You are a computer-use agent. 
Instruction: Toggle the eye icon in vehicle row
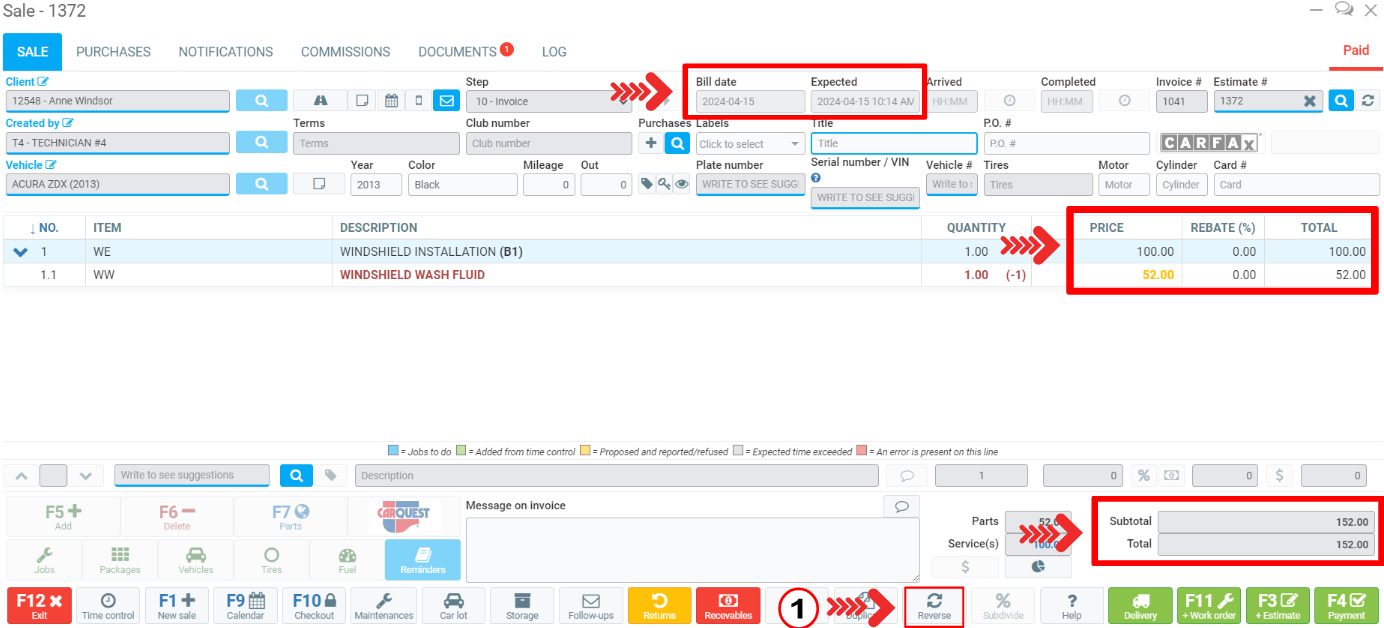681,184
